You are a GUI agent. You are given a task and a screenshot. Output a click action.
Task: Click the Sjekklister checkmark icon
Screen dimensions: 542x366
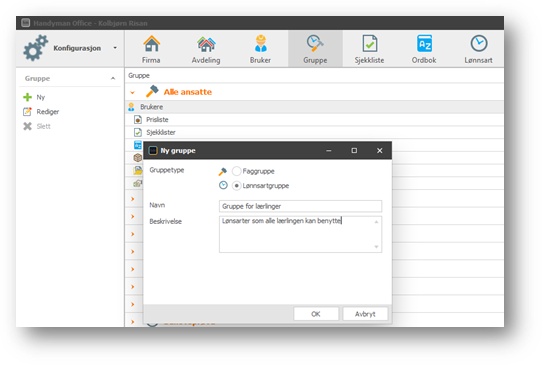[138, 132]
